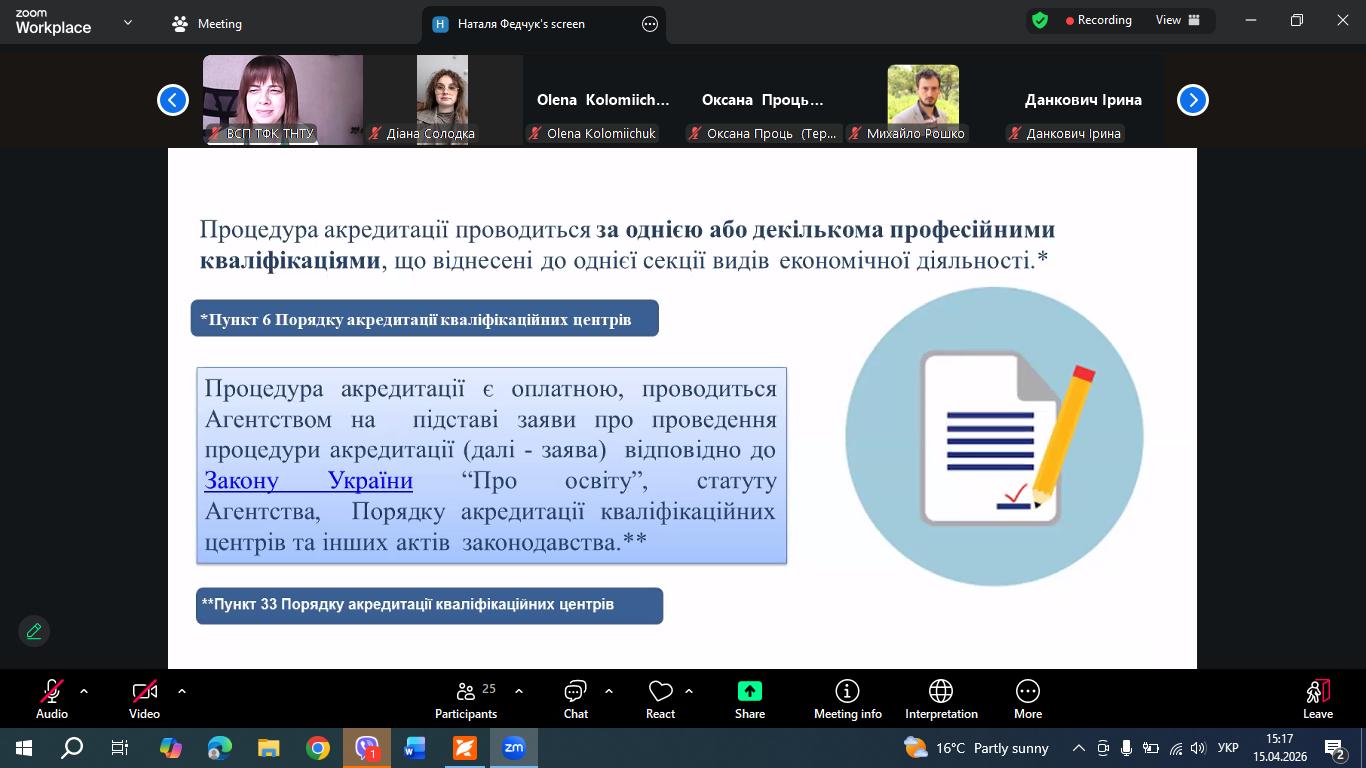This screenshot has height=768, width=1366.
Task: Open the React emoji menu
Action: 660,699
